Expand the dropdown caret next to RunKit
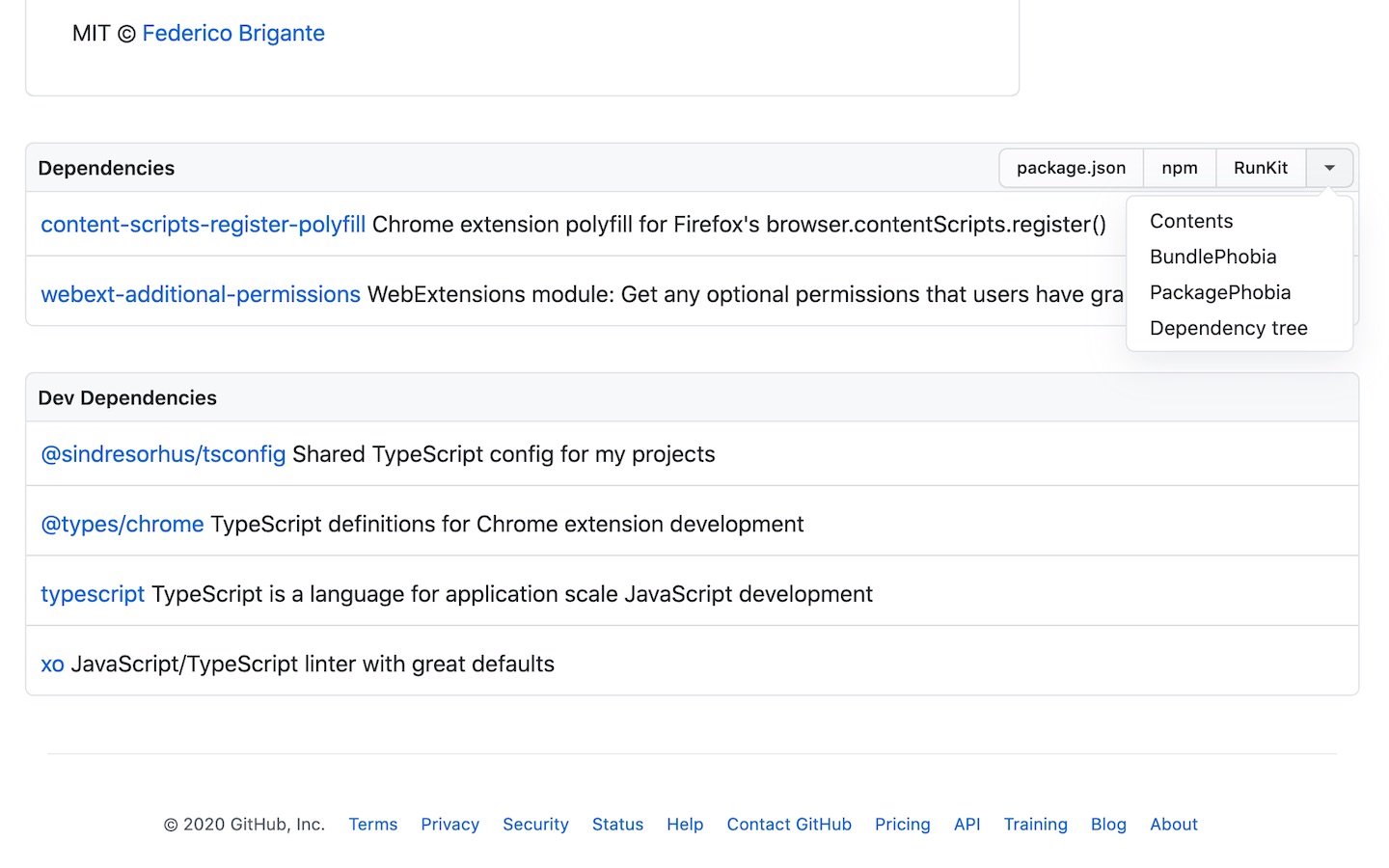The height and width of the screenshot is (868, 1389). click(1329, 168)
